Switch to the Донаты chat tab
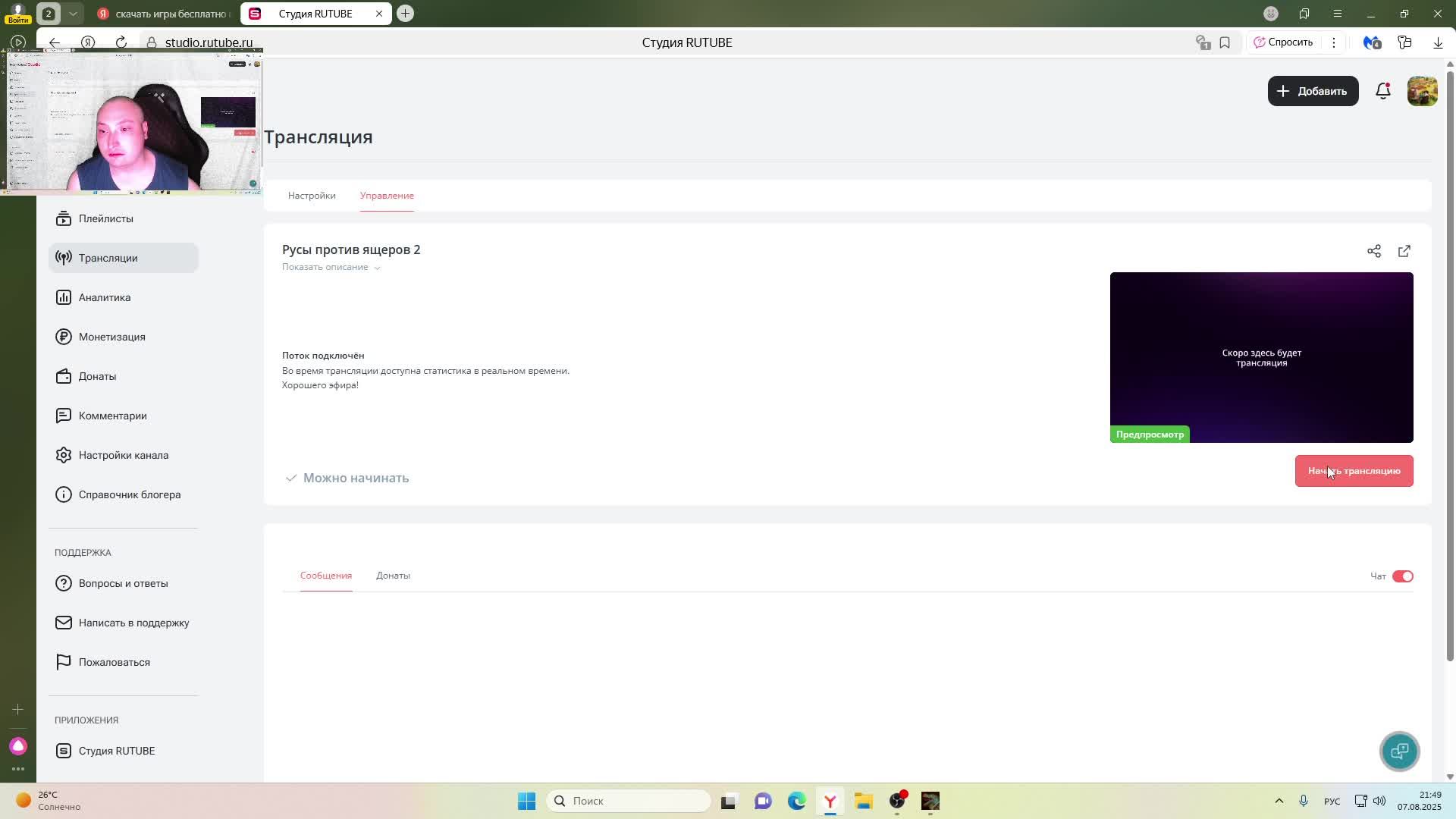The image size is (1456, 819). pos(393,576)
